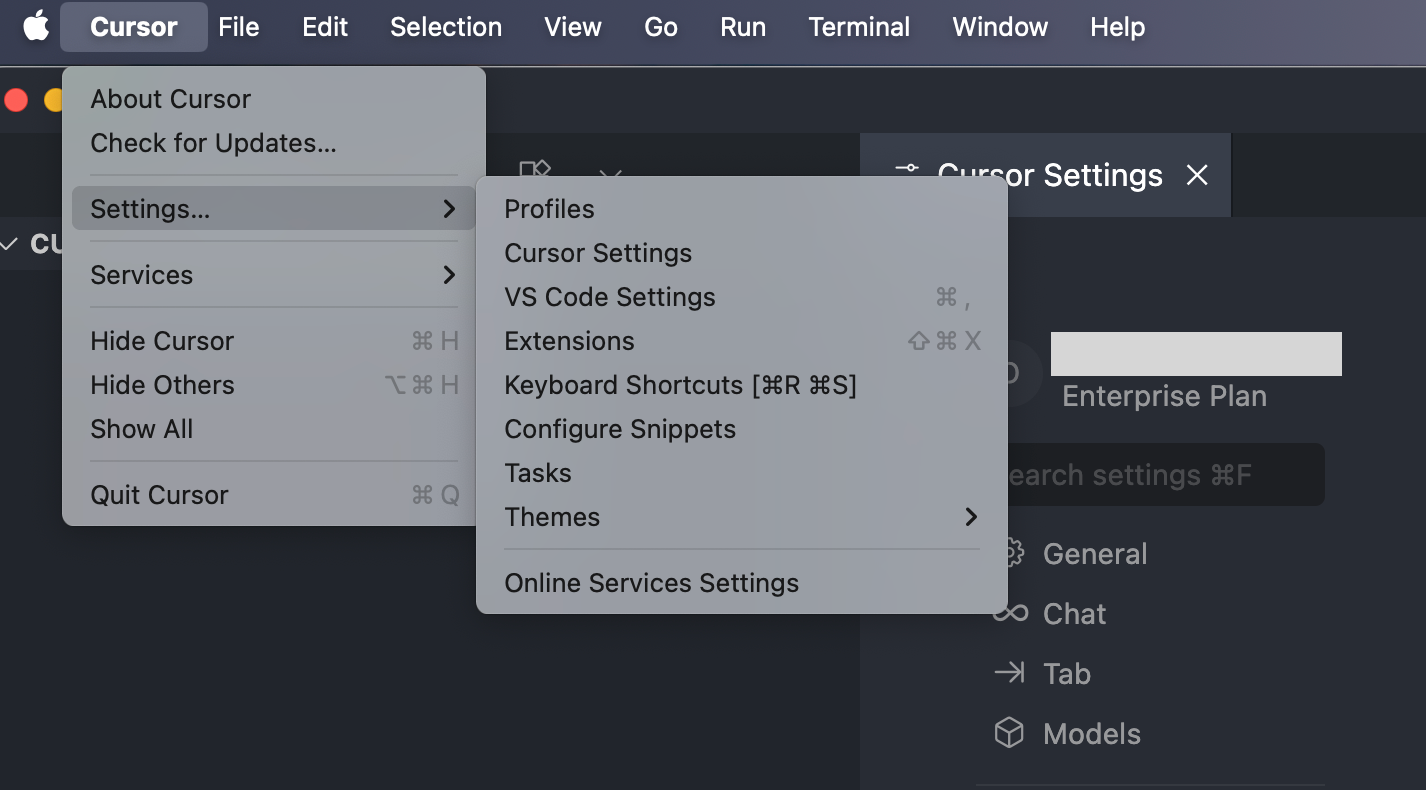Open the Terminal menu
The height and width of the screenshot is (790, 1426).
coord(859,27)
